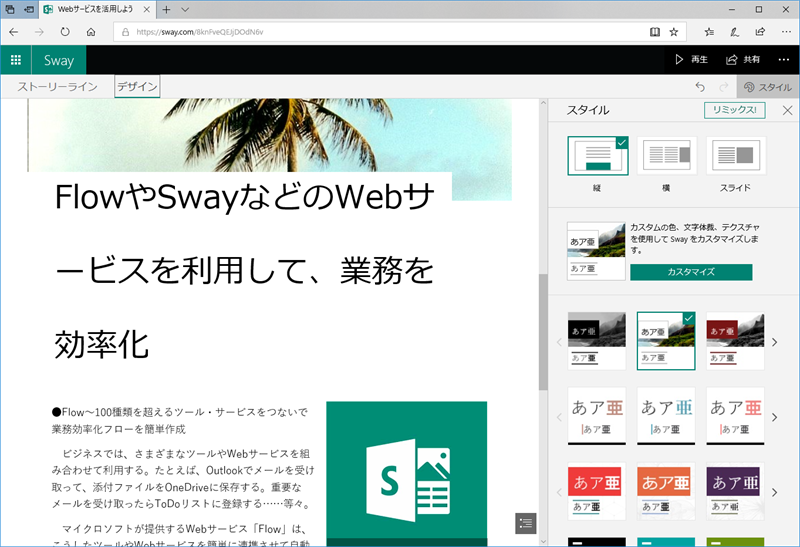Select the dark red landscape style swatch

click(735, 341)
